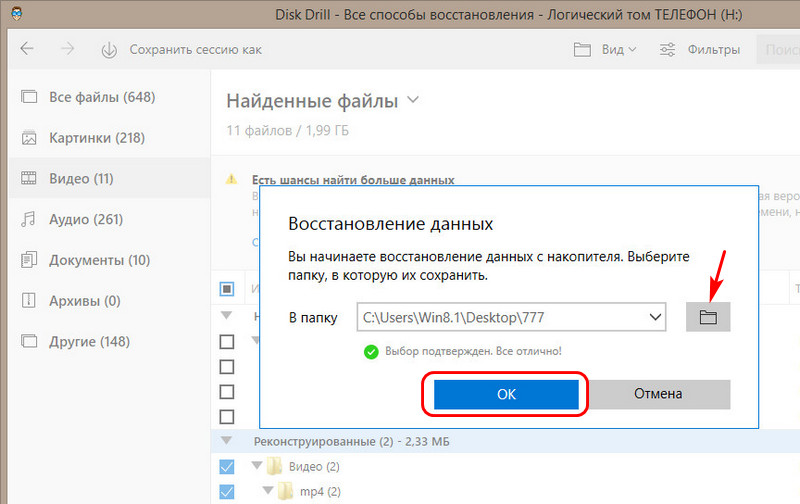This screenshot has width=800, height=504.
Task: Click the 'mp4 (2)' folder icon
Action: coord(286,491)
